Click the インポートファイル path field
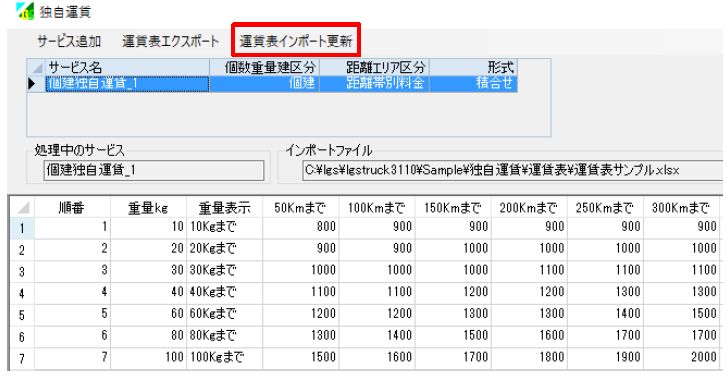Screen dimensions: 726x376 pyautogui.click(x=512, y=170)
